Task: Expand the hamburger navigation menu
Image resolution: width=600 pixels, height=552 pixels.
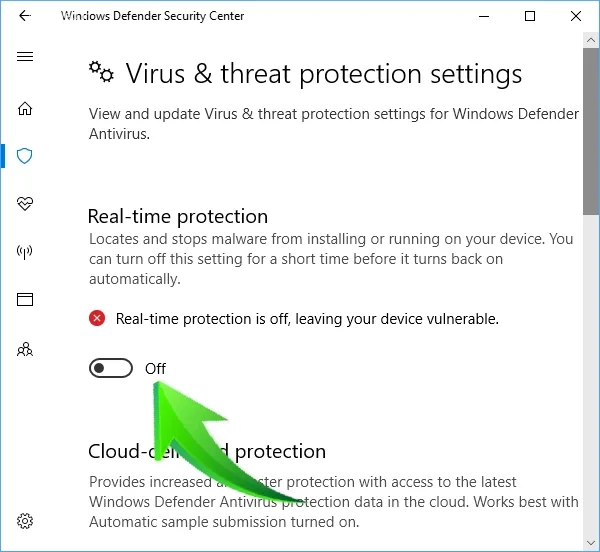Action: point(25,57)
